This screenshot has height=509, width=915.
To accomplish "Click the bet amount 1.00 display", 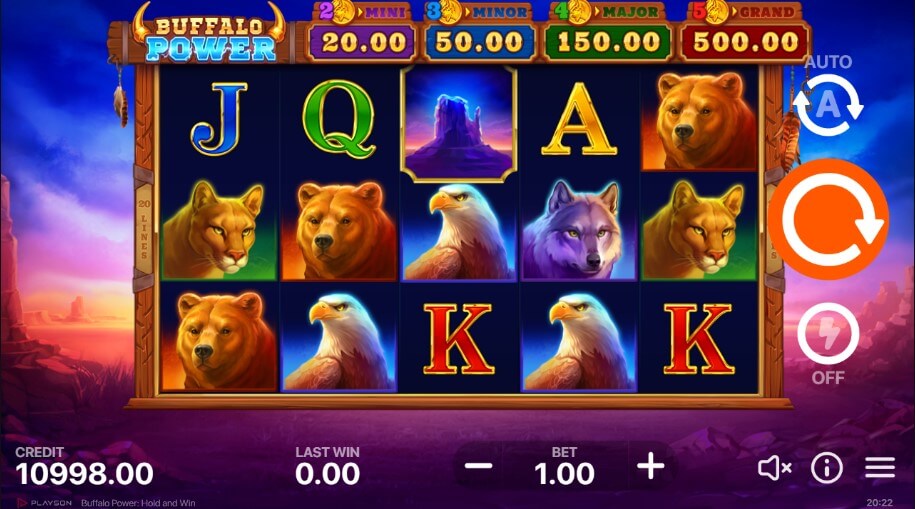I will click(x=564, y=473).
